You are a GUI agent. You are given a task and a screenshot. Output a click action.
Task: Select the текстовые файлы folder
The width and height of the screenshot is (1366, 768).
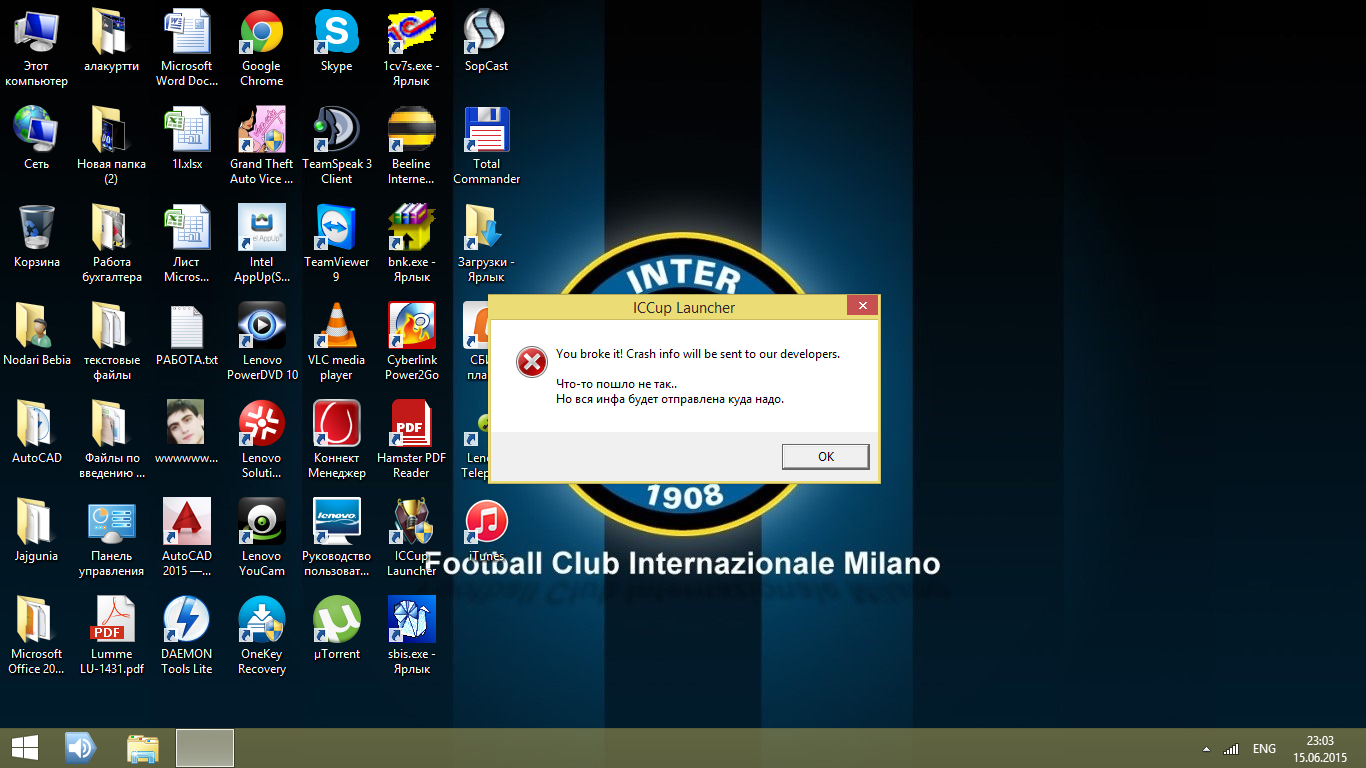(x=111, y=342)
